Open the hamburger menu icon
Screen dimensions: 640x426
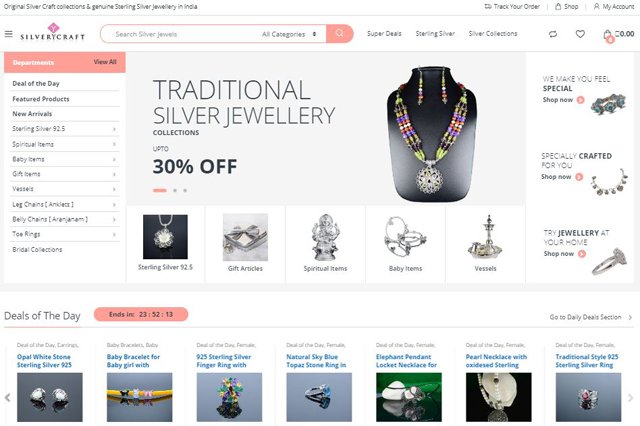point(9,34)
